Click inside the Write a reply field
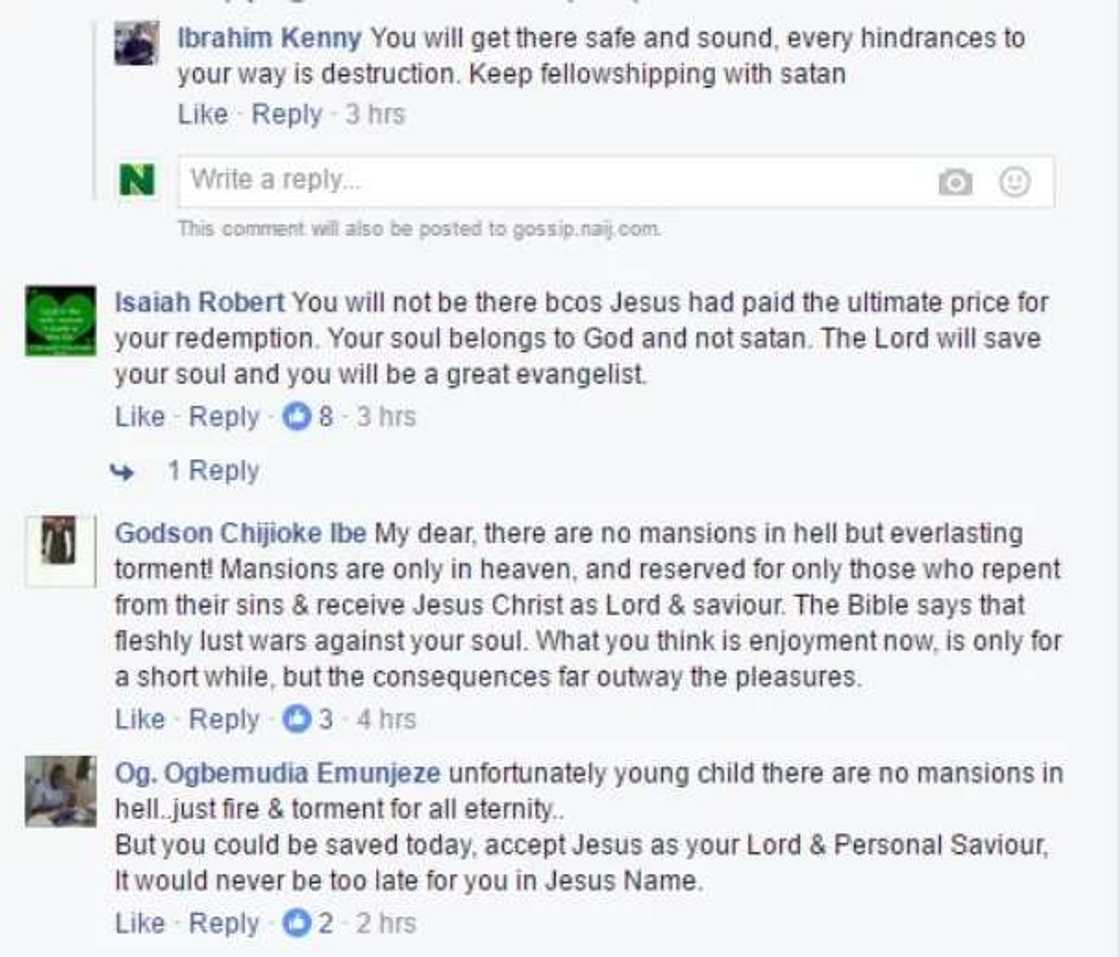 500,180
